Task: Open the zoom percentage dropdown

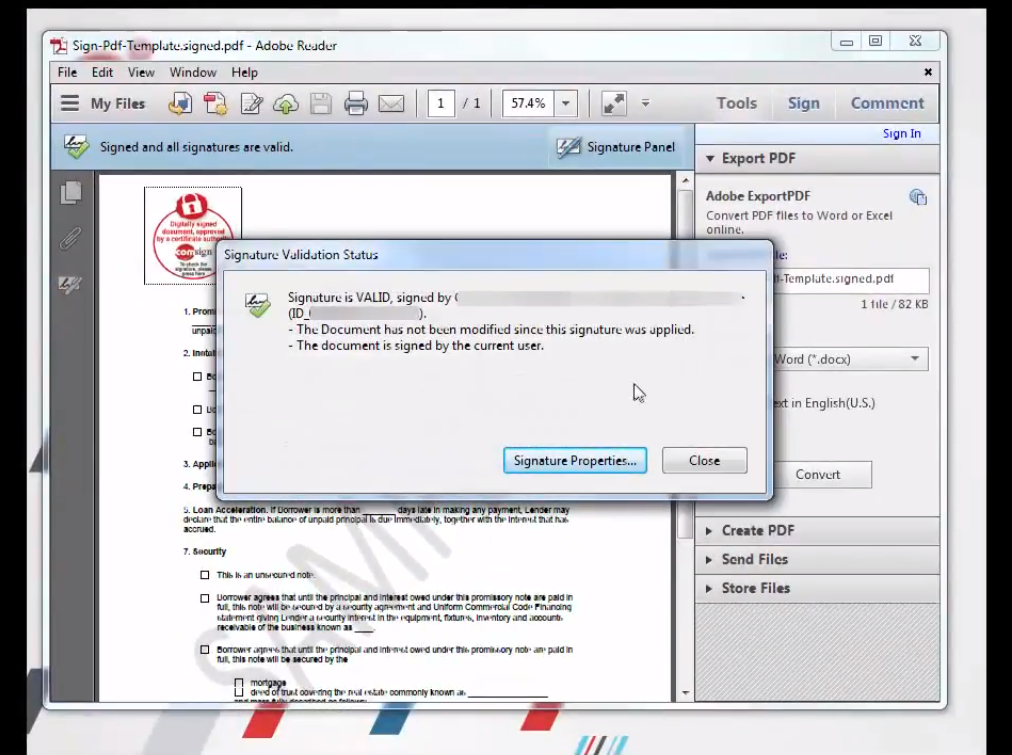Action: pyautogui.click(x=564, y=103)
